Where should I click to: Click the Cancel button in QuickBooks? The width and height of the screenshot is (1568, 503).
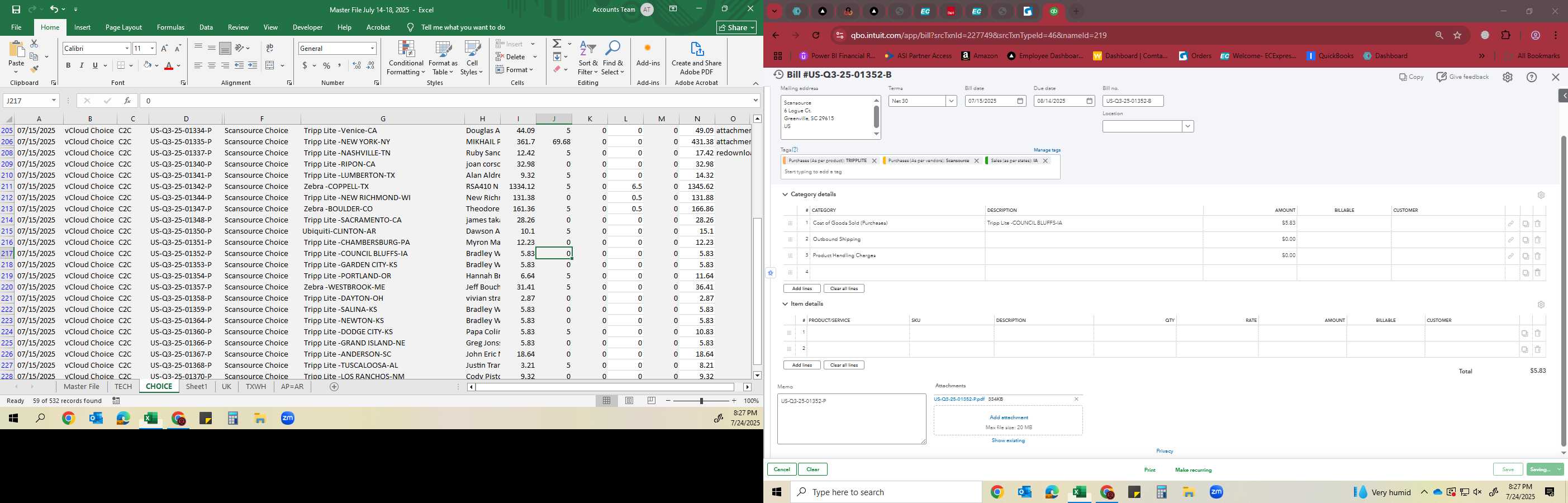pyautogui.click(x=782, y=469)
